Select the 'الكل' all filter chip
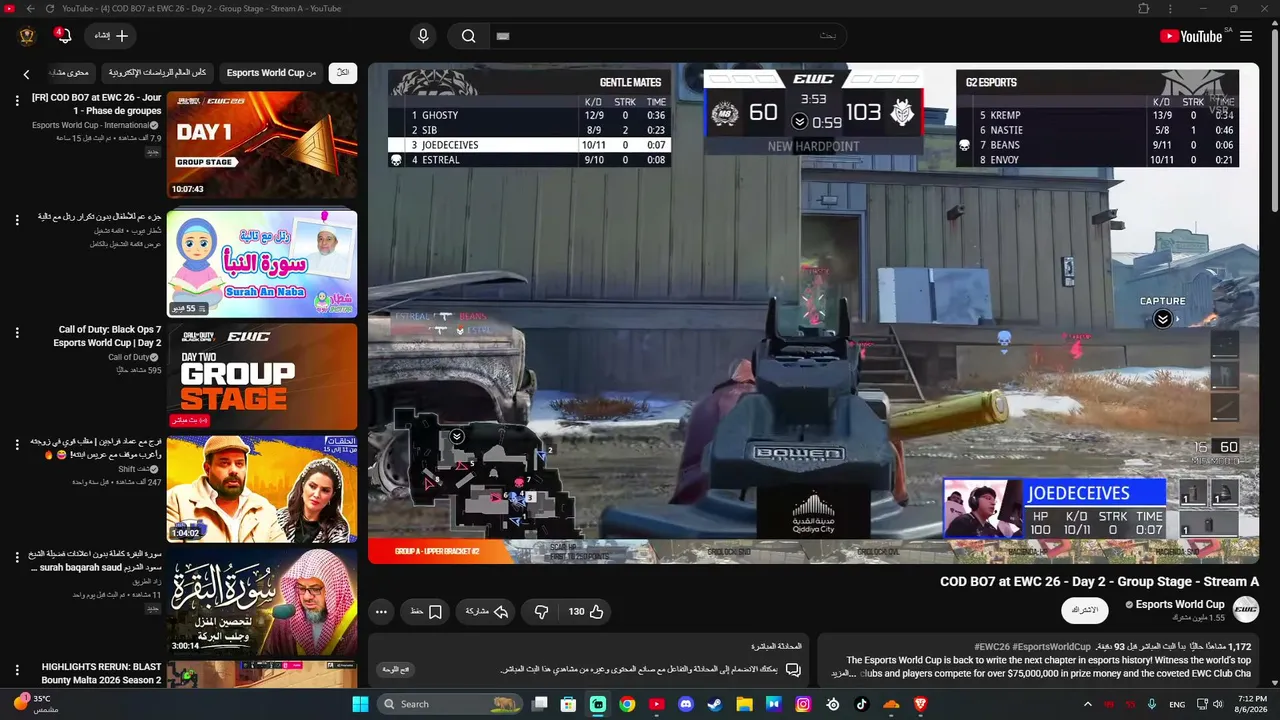The width and height of the screenshot is (1280, 720). click(343, 73)
